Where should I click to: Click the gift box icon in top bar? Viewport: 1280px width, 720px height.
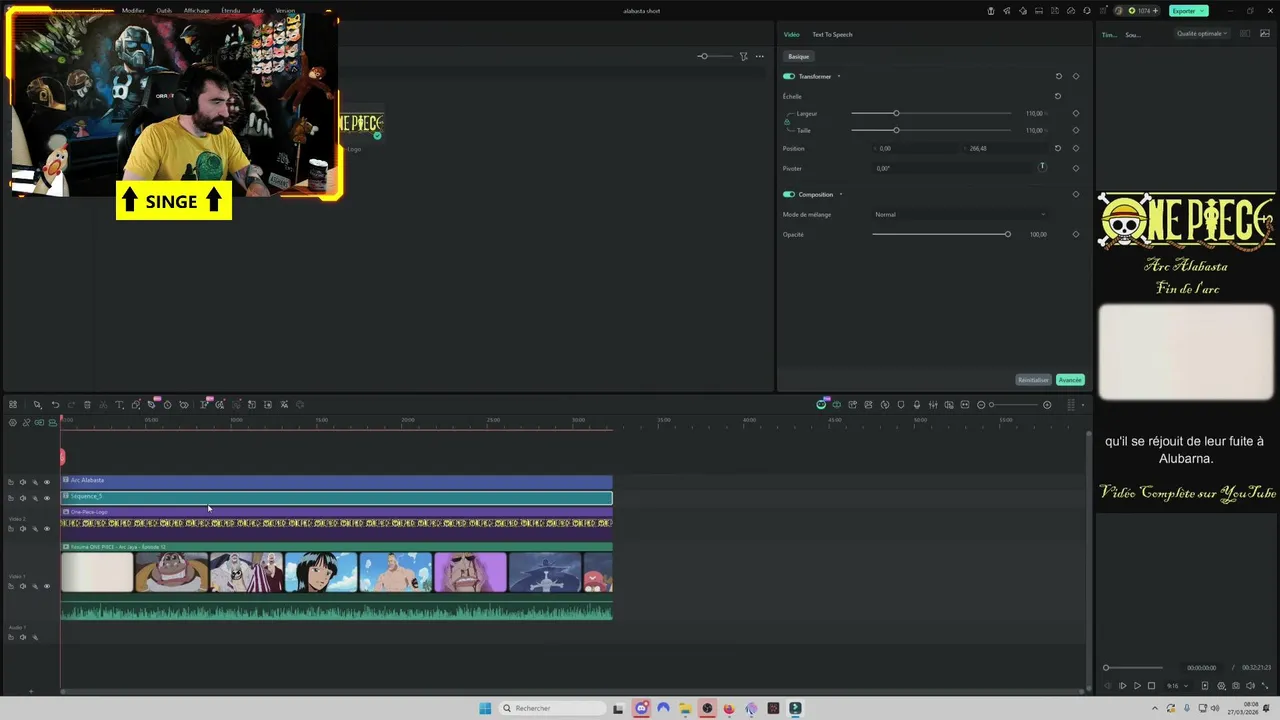click(x=991, y=11)
